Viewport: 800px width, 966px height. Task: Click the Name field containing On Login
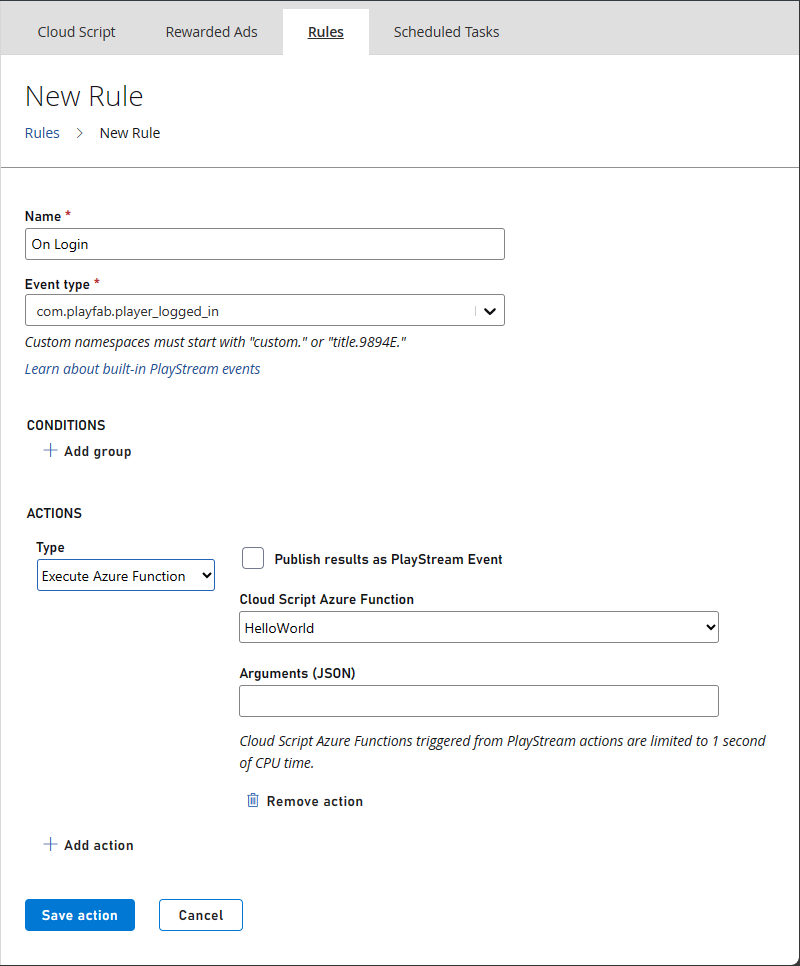click(x=264, y=244)
